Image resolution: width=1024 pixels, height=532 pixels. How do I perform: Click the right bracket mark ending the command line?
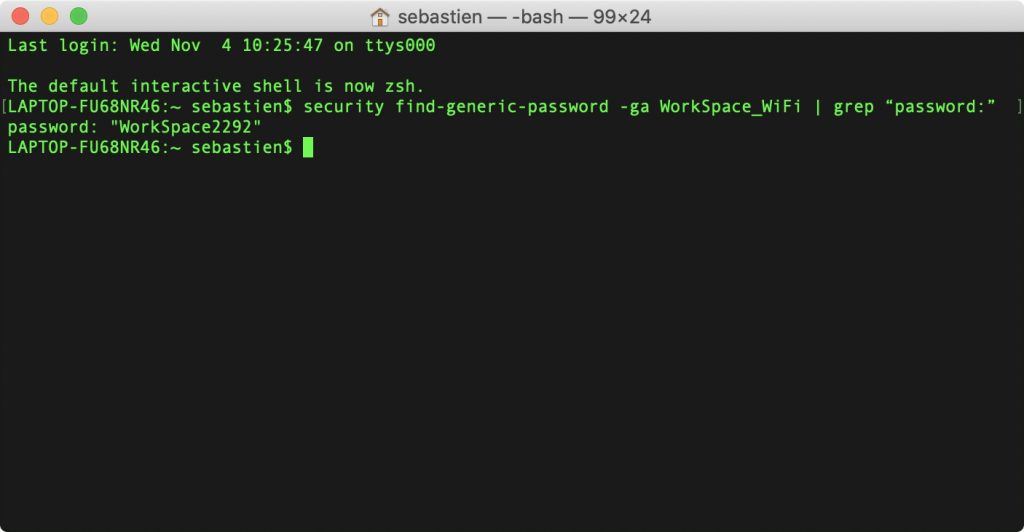(x=1019, y=106)
